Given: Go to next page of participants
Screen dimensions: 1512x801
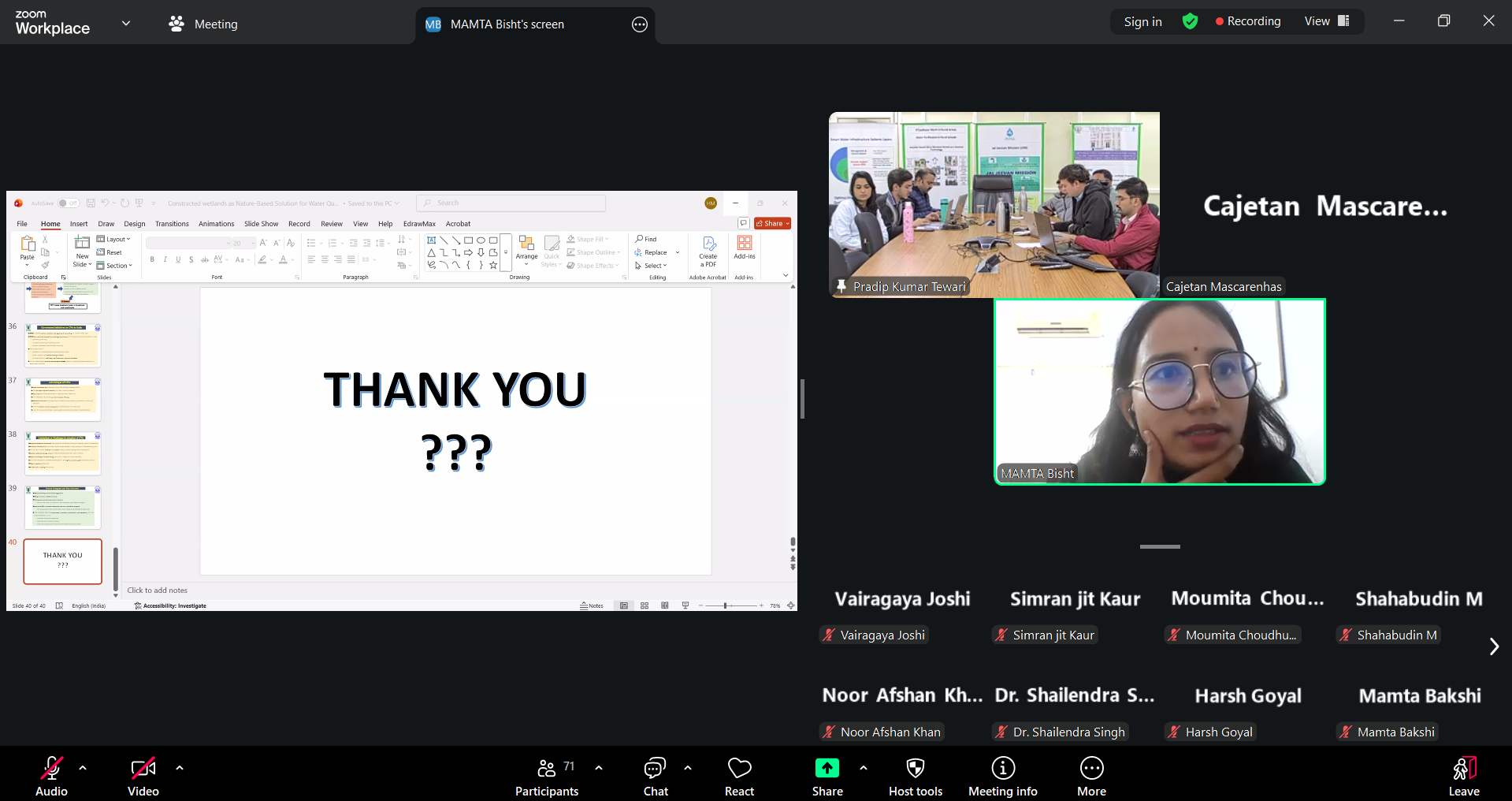Looking at the screenshot, I should 1493,646.
